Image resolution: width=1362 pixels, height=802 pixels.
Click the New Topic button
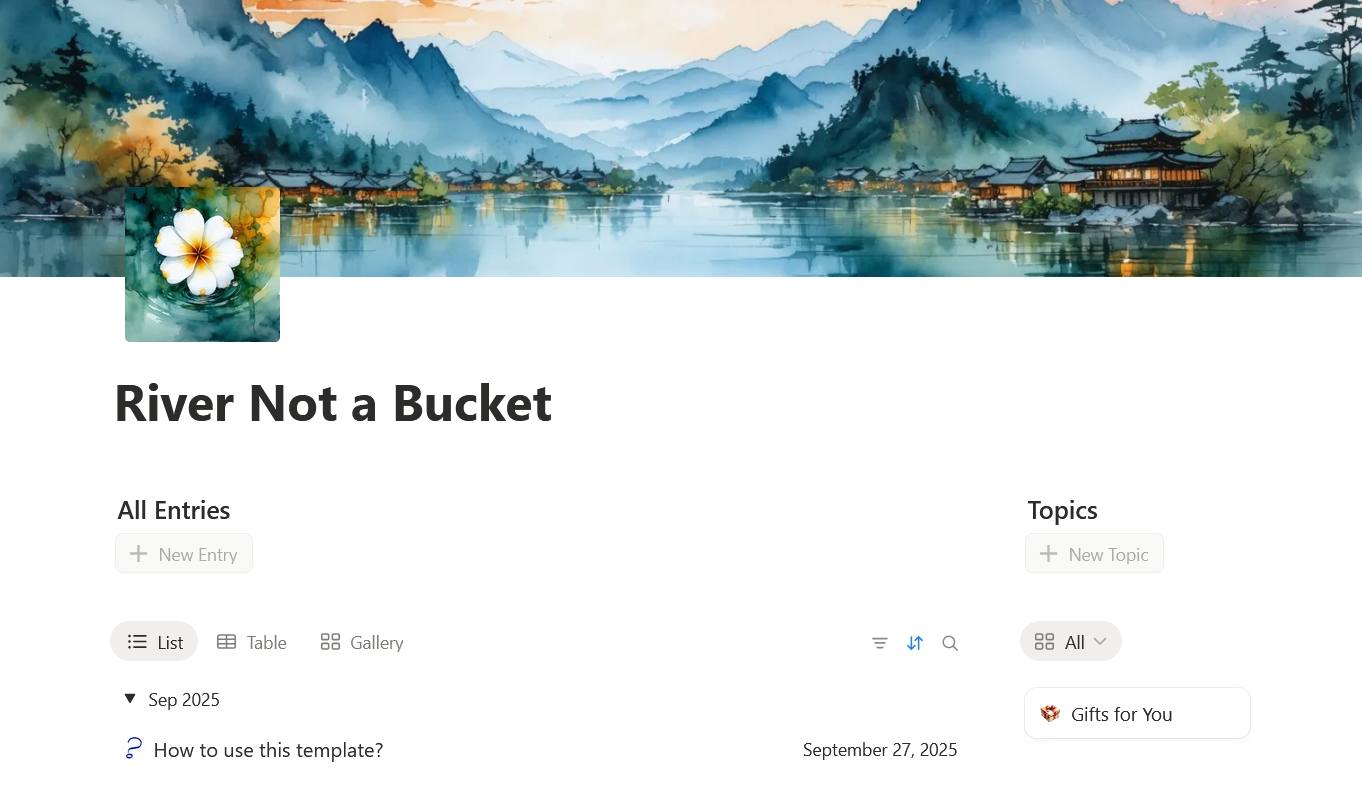tap(1094, 554)
